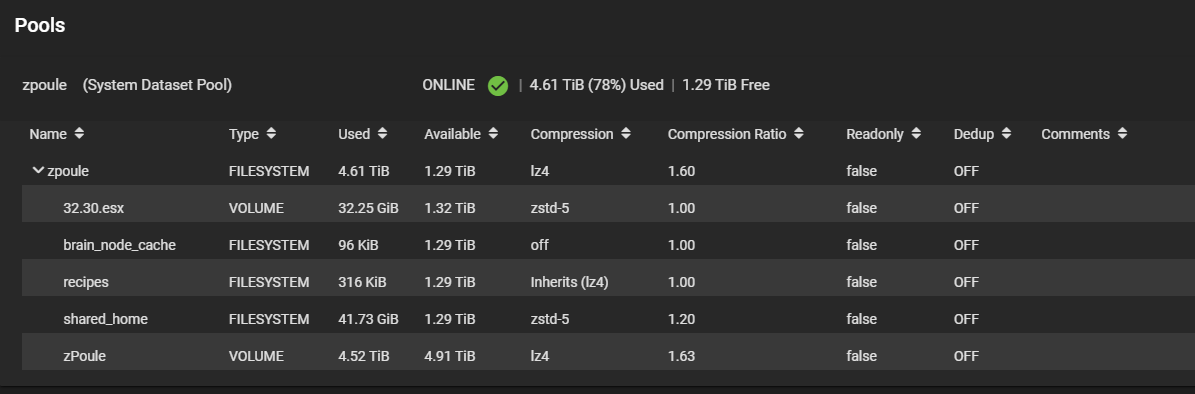Sort by Name column arrows icon
Image resolution: width=1195 pixels, height=394 pixels.
point(79,133)
